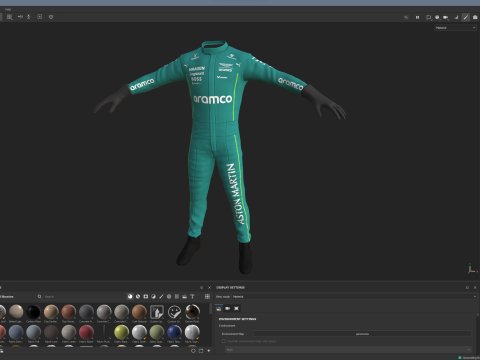Open the camera options in top-right toolbar
This screenshot has width=480, height=360.
[x=446, y=17]
